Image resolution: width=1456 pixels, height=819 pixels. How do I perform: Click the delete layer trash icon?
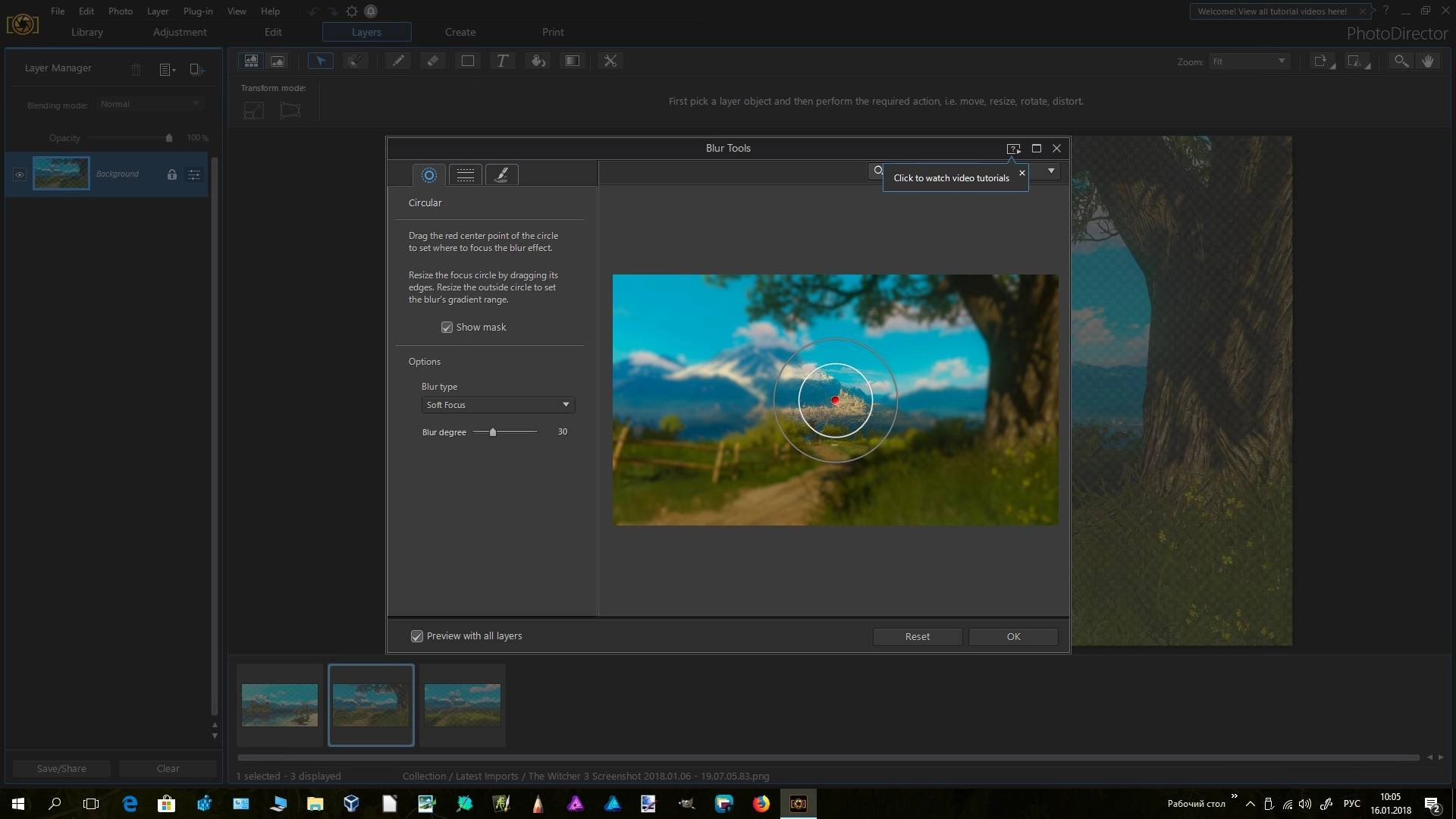coord(136,70)
